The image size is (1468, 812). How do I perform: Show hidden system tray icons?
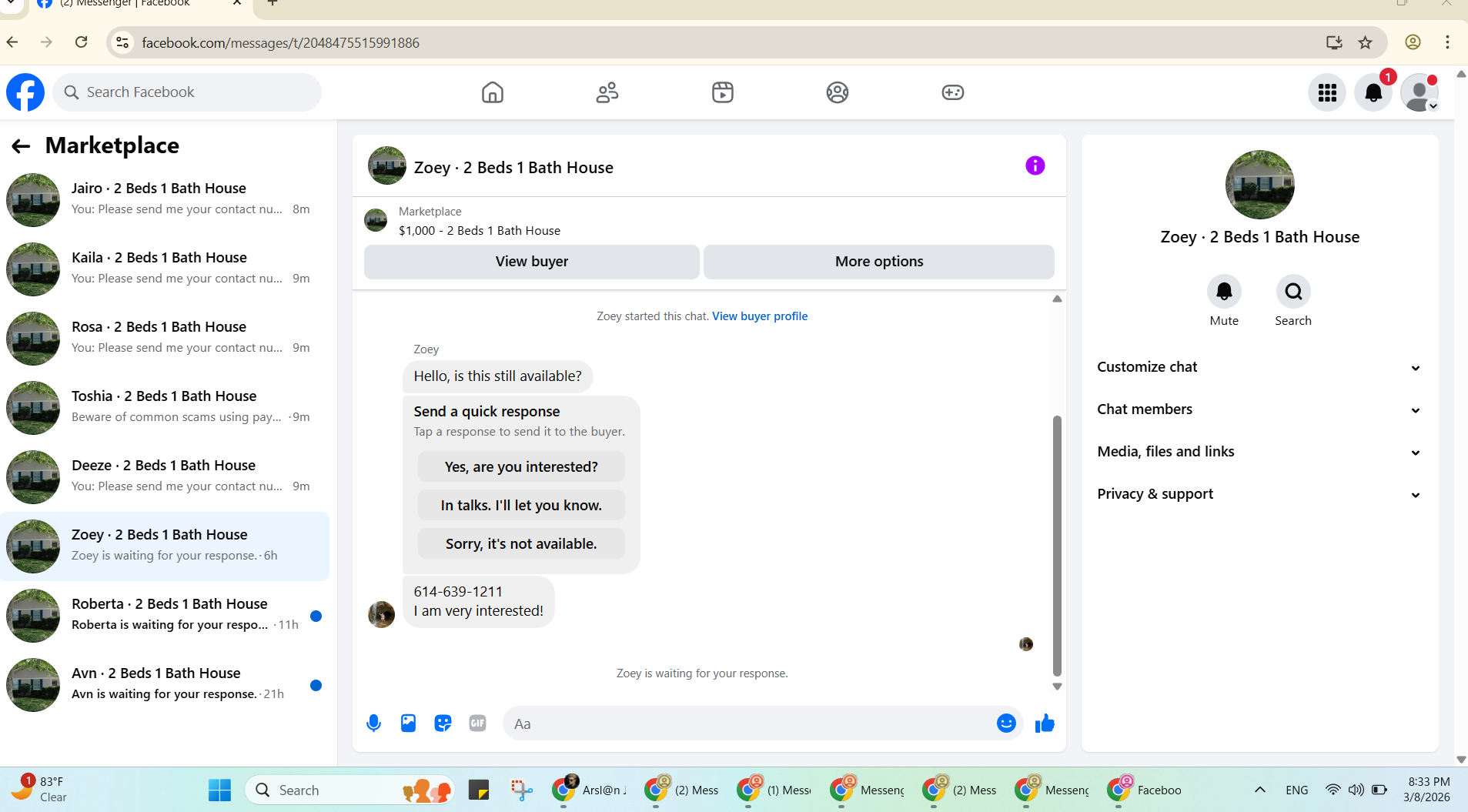point(1260,790)
